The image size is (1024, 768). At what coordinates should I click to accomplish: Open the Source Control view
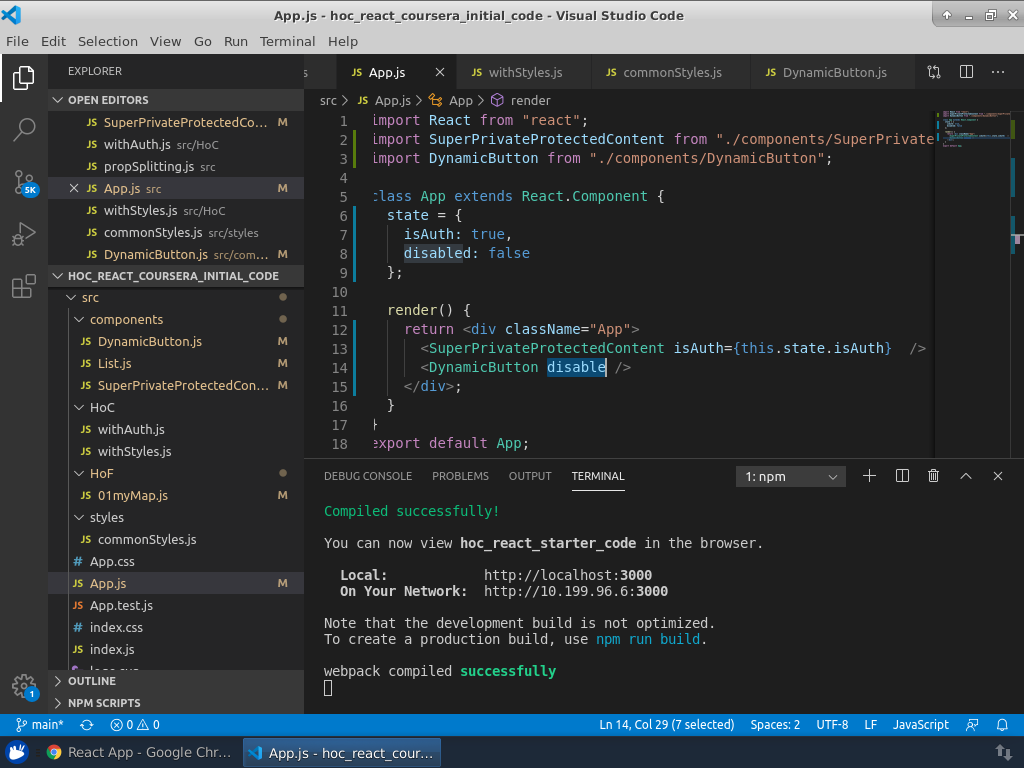click(24, 182)
